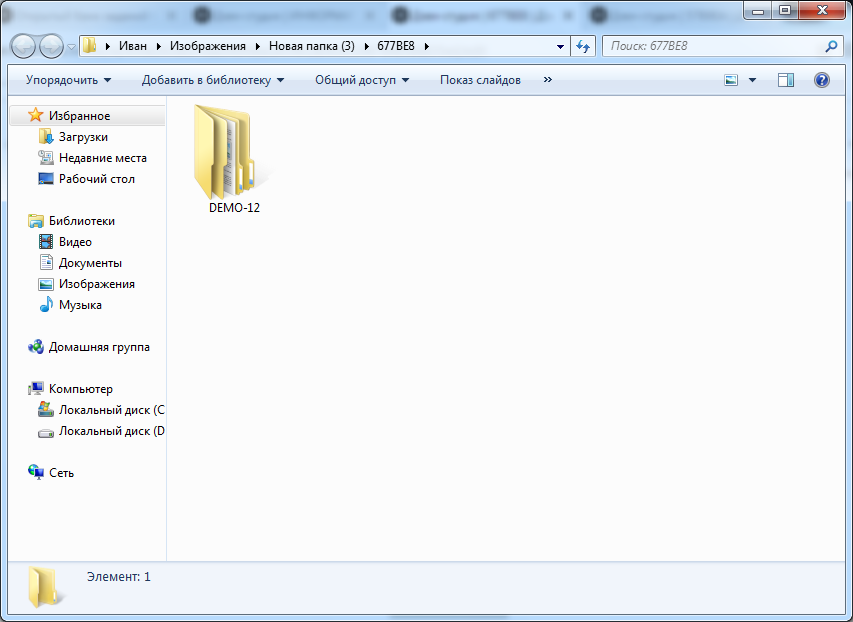The width and height of the screenshot is (853, 622).
Task: Close the Explorer window
Action: point(823,10)
